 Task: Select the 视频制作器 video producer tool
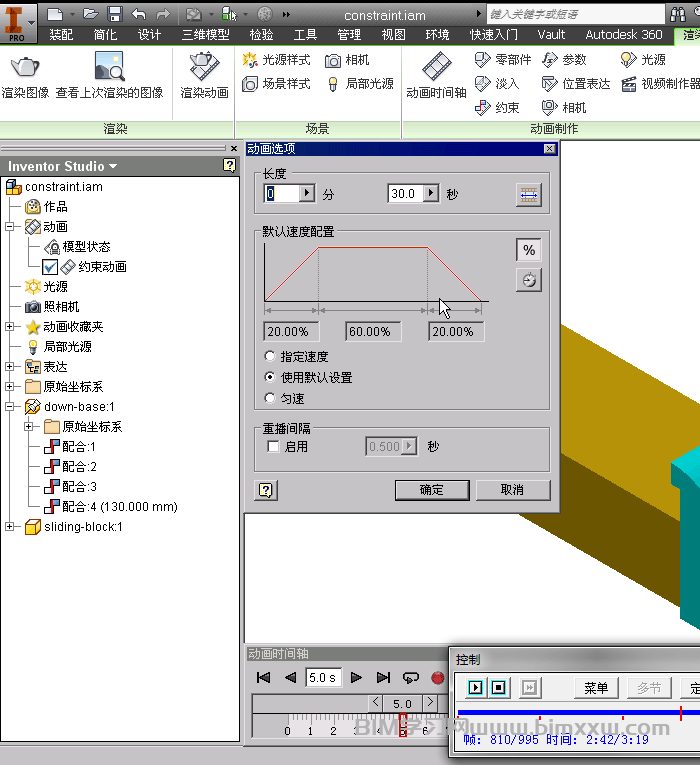point(660,84)
